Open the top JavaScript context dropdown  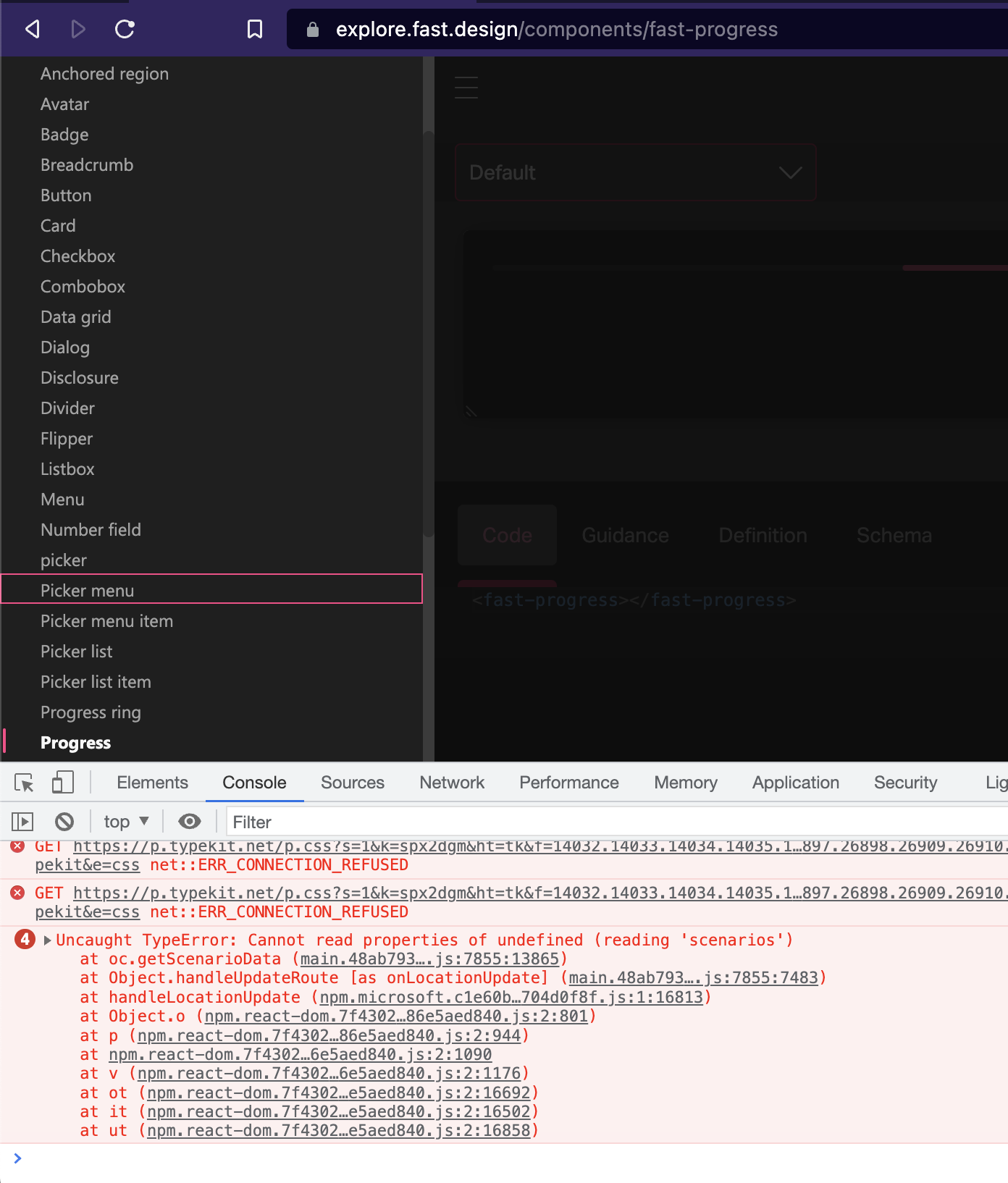[x=126, y=822]
